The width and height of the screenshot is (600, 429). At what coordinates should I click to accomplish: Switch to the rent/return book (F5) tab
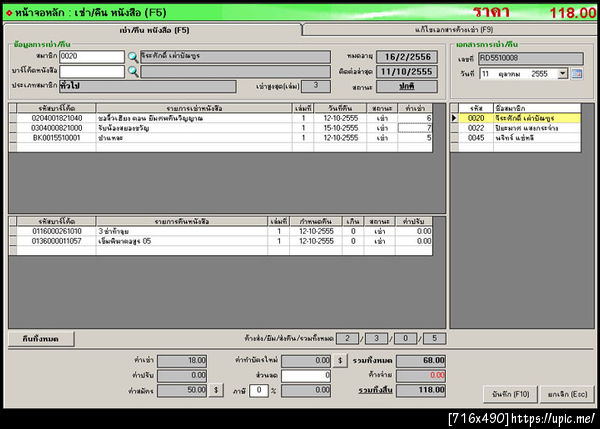(x=154, y=30)
